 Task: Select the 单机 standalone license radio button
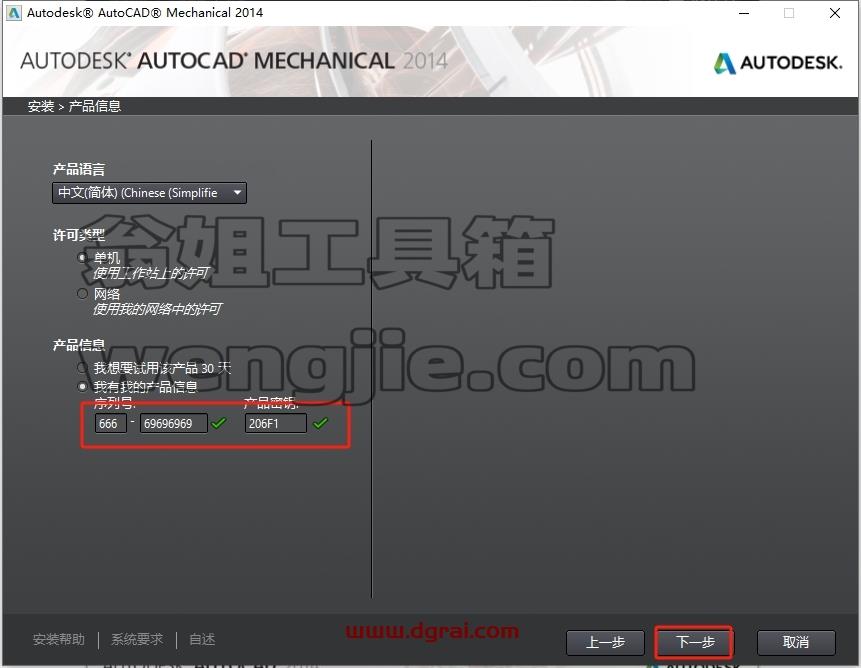tap(82, 257)
